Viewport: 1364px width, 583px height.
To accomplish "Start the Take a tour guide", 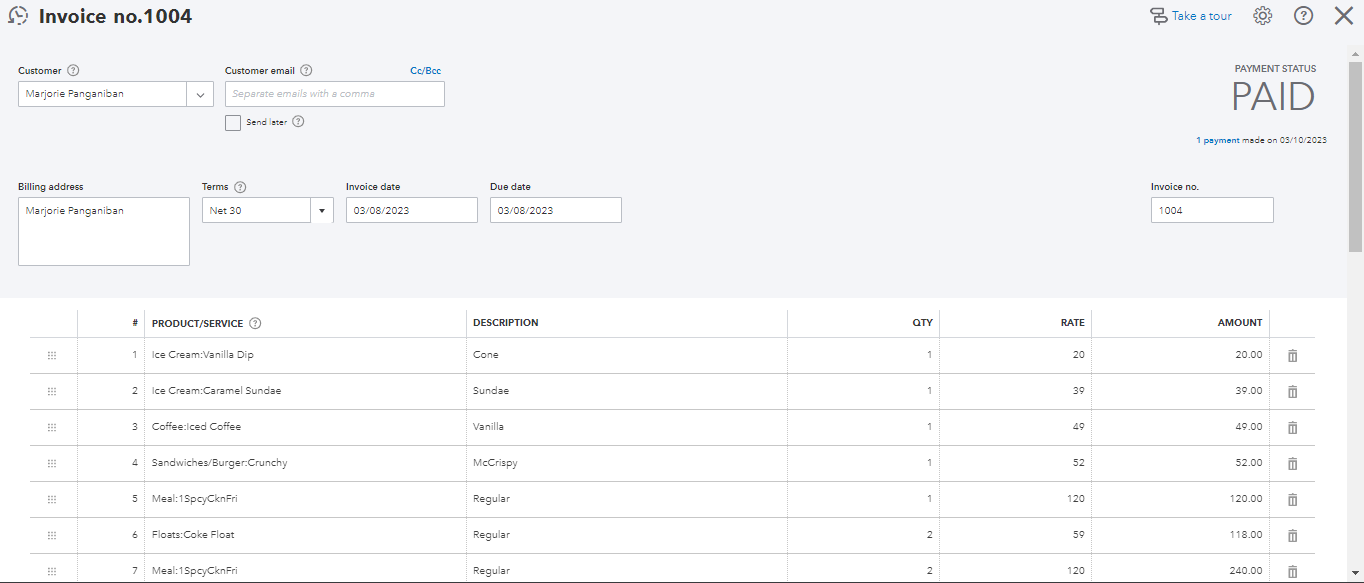I will click(1191, 16).
